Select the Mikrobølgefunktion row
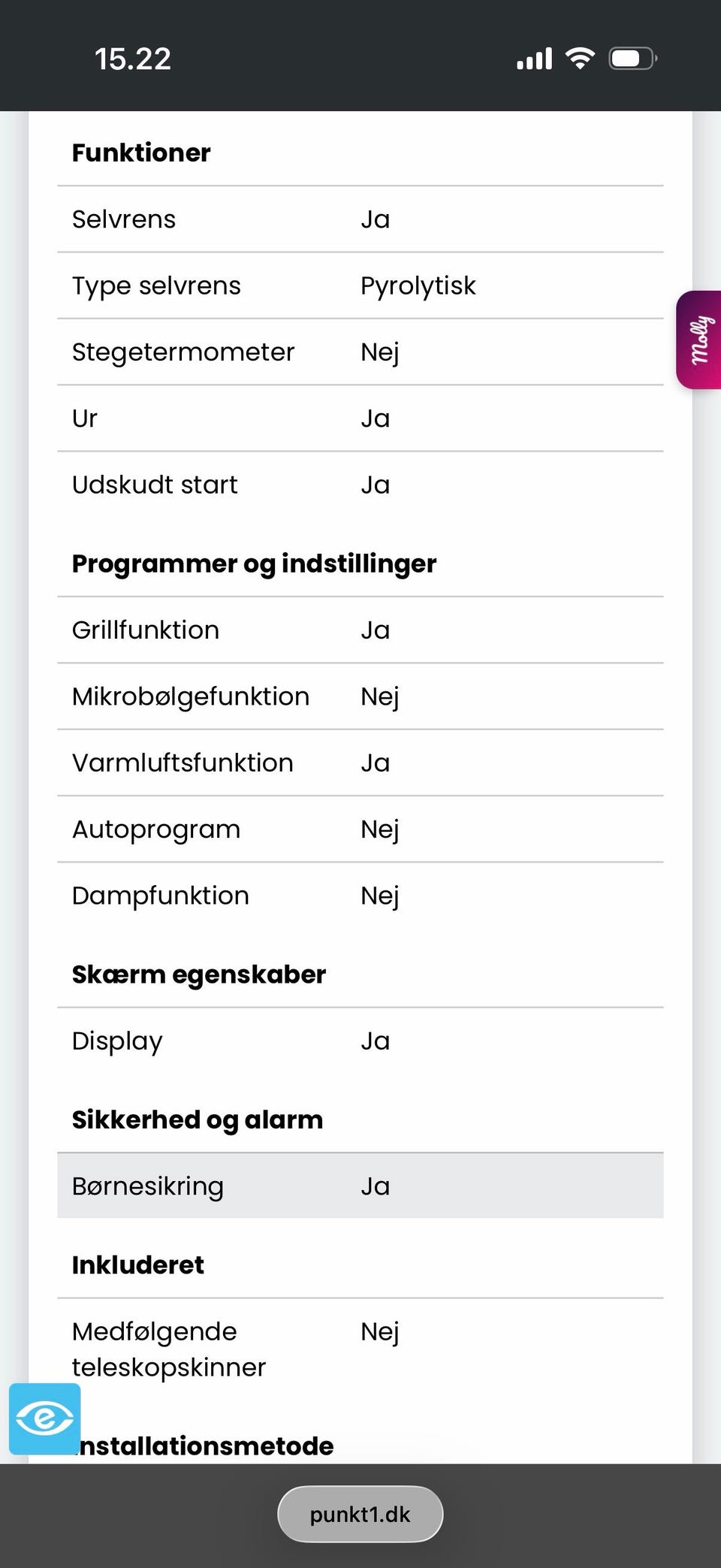This screenshot has width=721, height=1568. [x=360, y=696]
